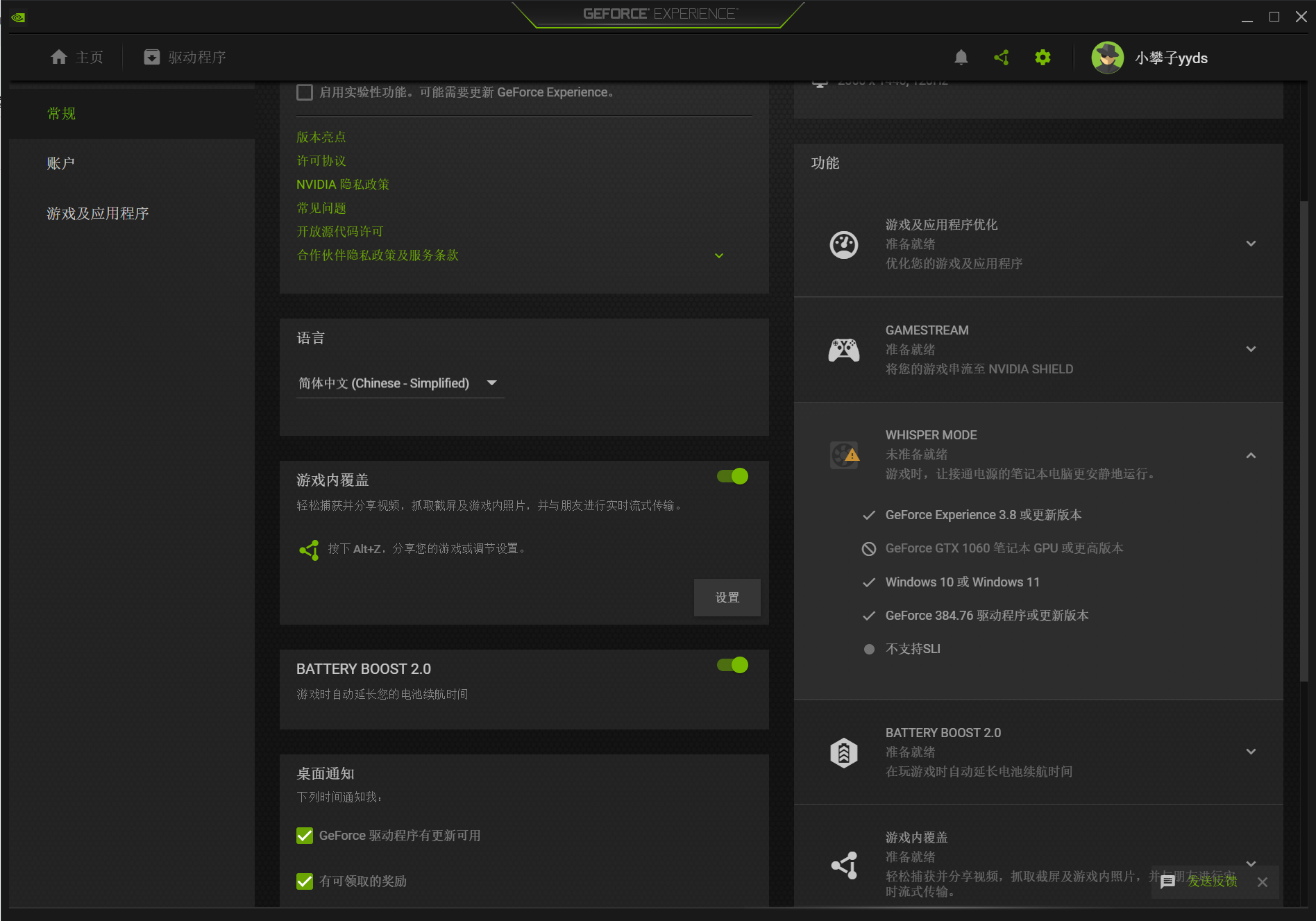The image size is (1316, 921).
Task: Select the GAMESTREAM gamepad icon
Action: (x=843, y=349)
